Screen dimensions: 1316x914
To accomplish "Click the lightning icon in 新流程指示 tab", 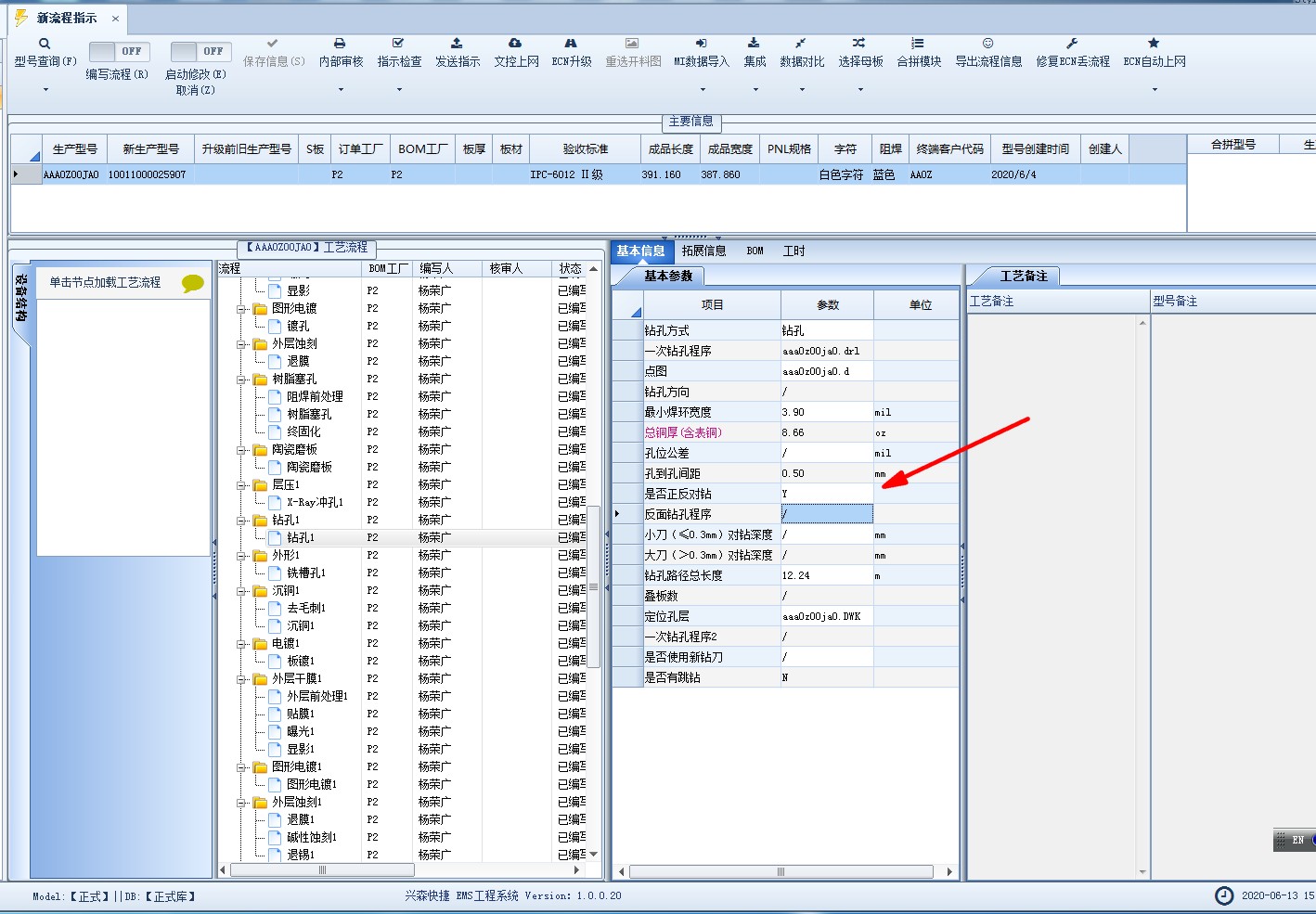I will [x=20, y=18].
